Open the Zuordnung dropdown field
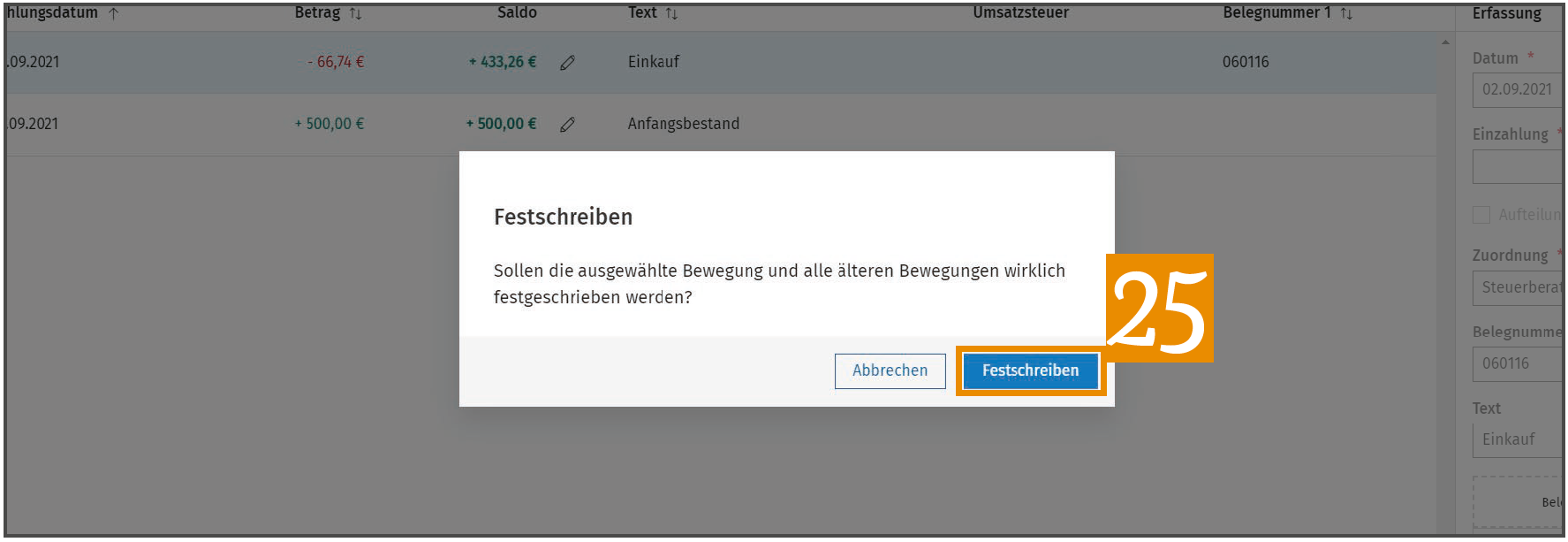1568x542 pixels. pyautogui.click(x=1518, y=287)
